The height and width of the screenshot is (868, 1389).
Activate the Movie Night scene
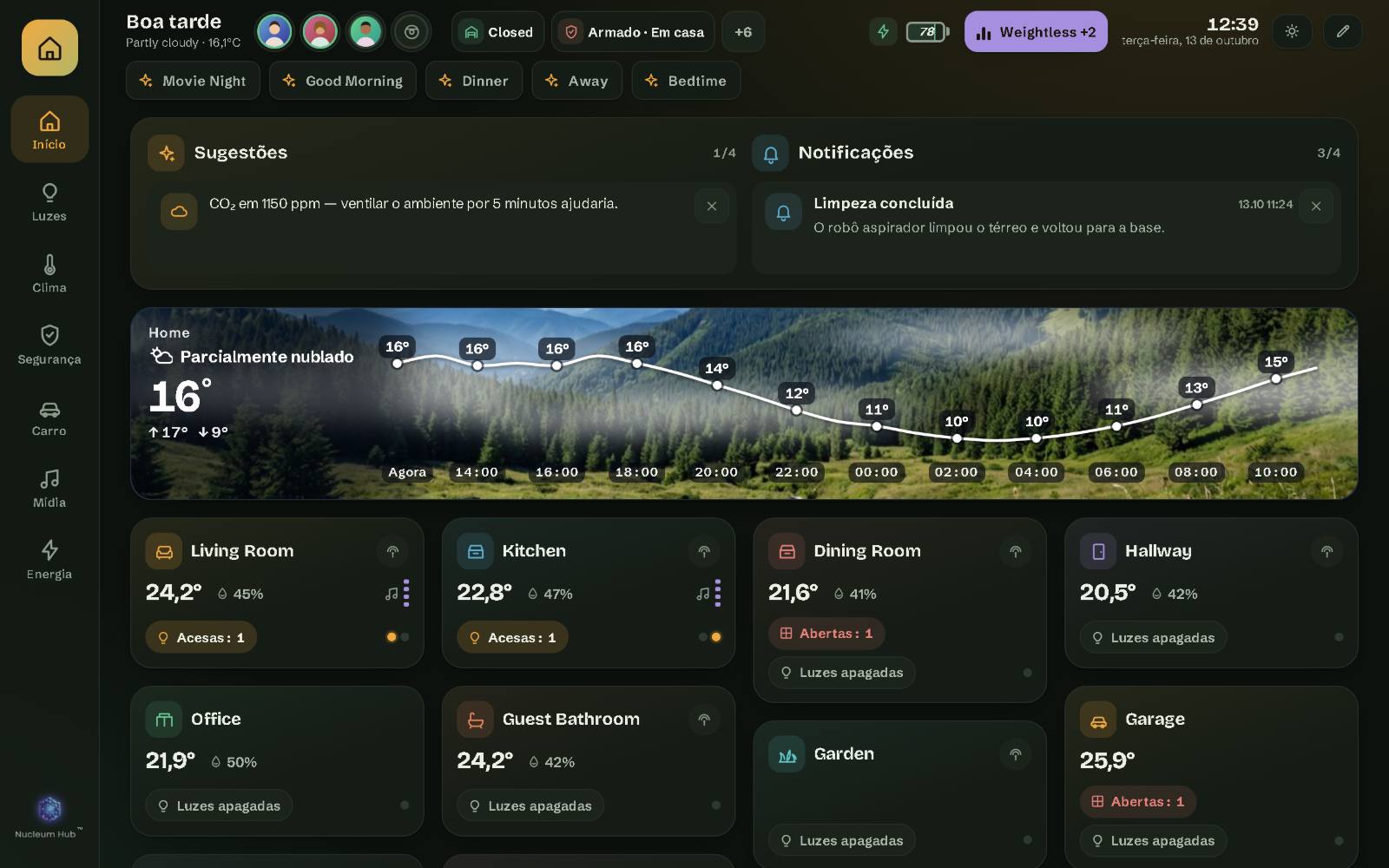coord(193,81)
